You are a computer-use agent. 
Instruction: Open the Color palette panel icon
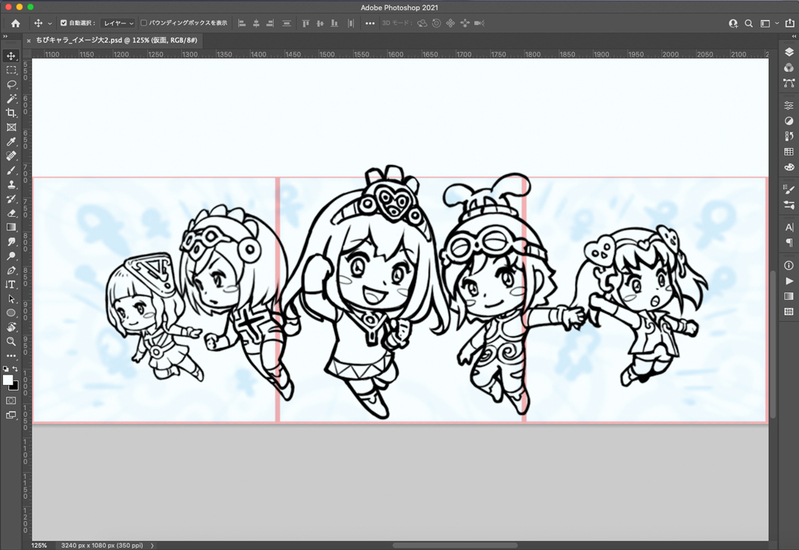[x=789, y=167]
